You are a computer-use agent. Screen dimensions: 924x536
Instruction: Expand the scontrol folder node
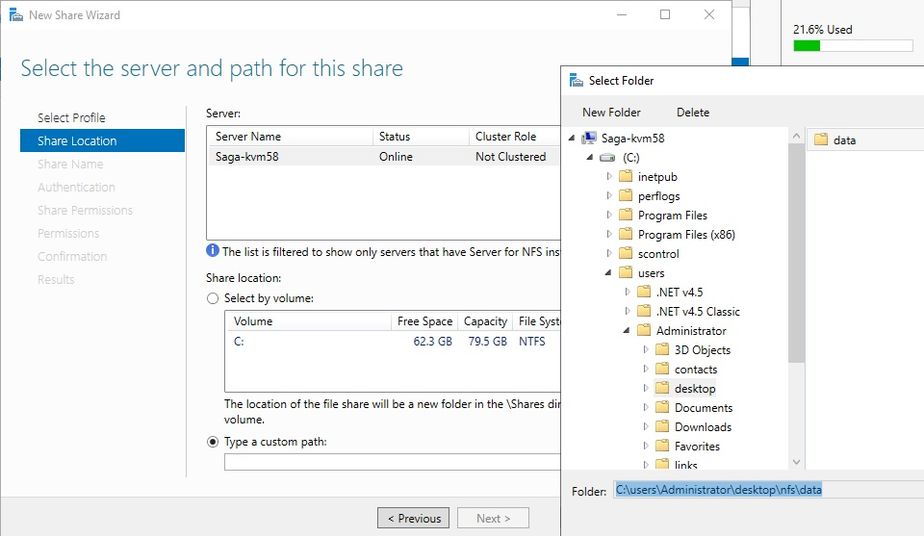coord(609,254)
